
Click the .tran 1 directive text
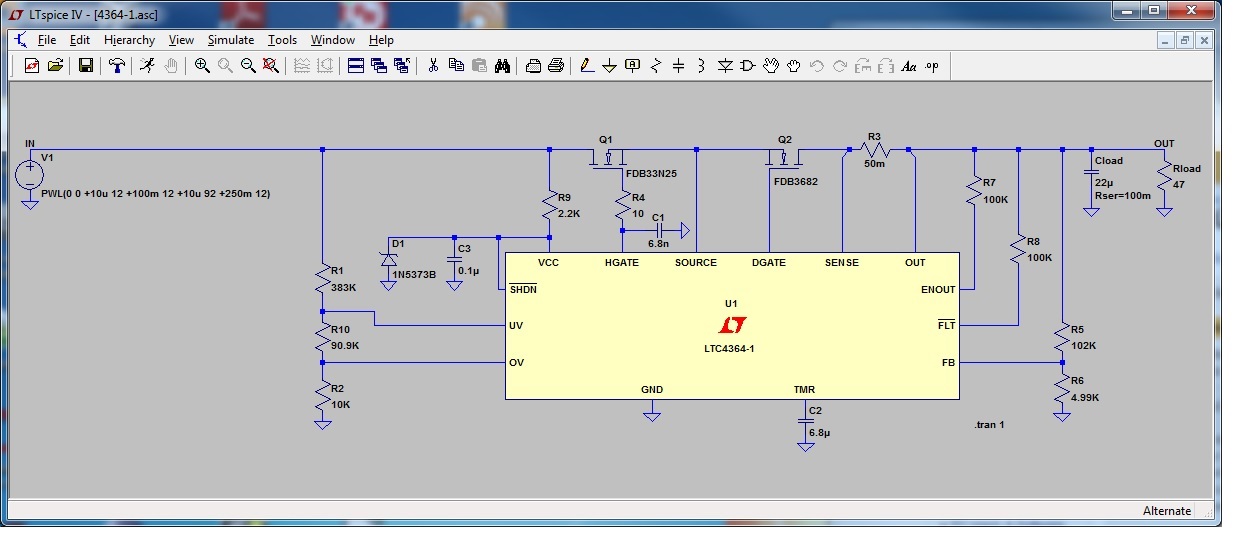[988, 425]
